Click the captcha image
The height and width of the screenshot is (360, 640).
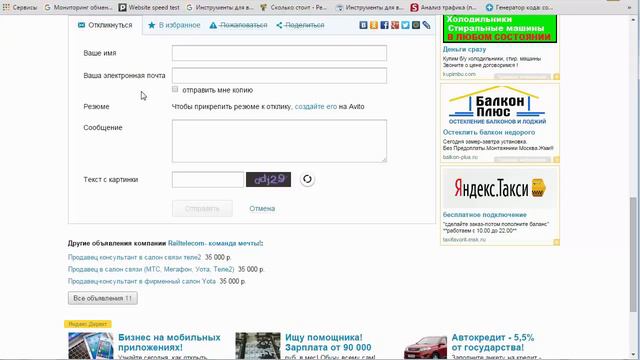coord(268,180)
